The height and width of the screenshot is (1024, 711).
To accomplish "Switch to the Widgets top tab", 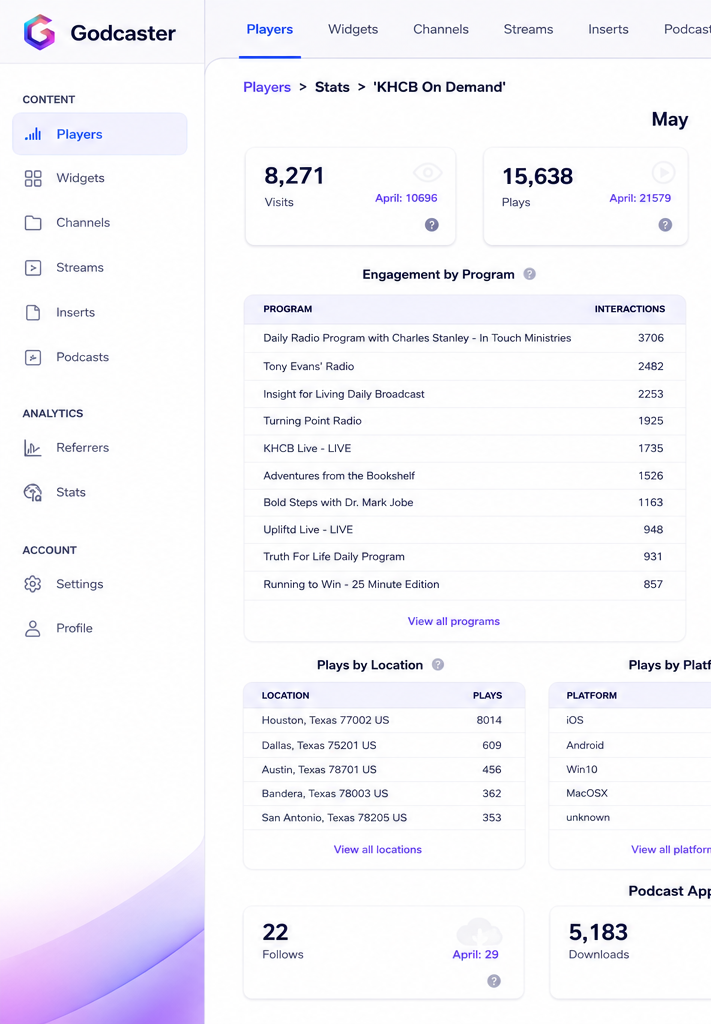I will [x=353, y=29].
